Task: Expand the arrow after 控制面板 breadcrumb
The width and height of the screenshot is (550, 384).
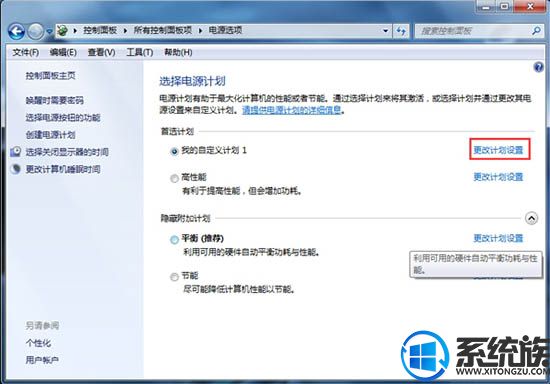Action: pyautogui.click(x=125, y=31)
